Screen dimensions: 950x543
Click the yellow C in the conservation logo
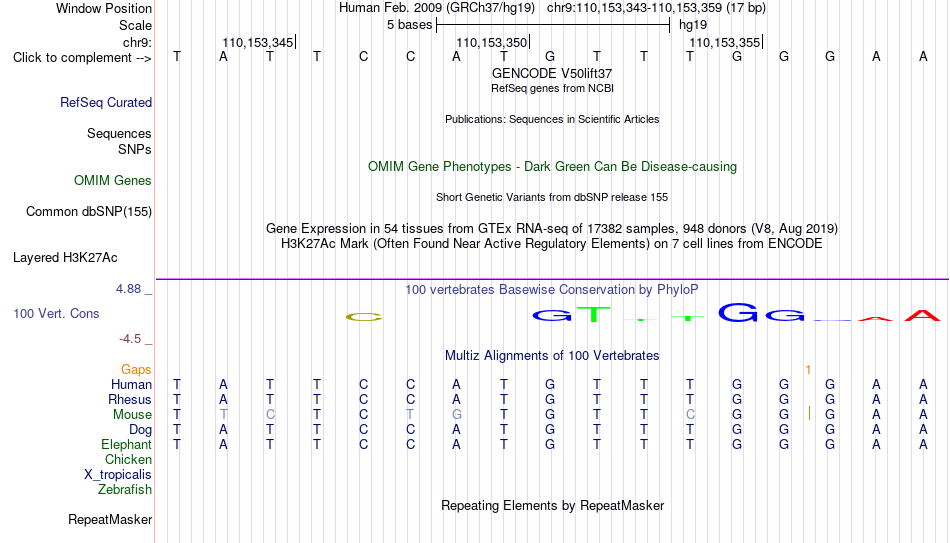click(364, 317)
